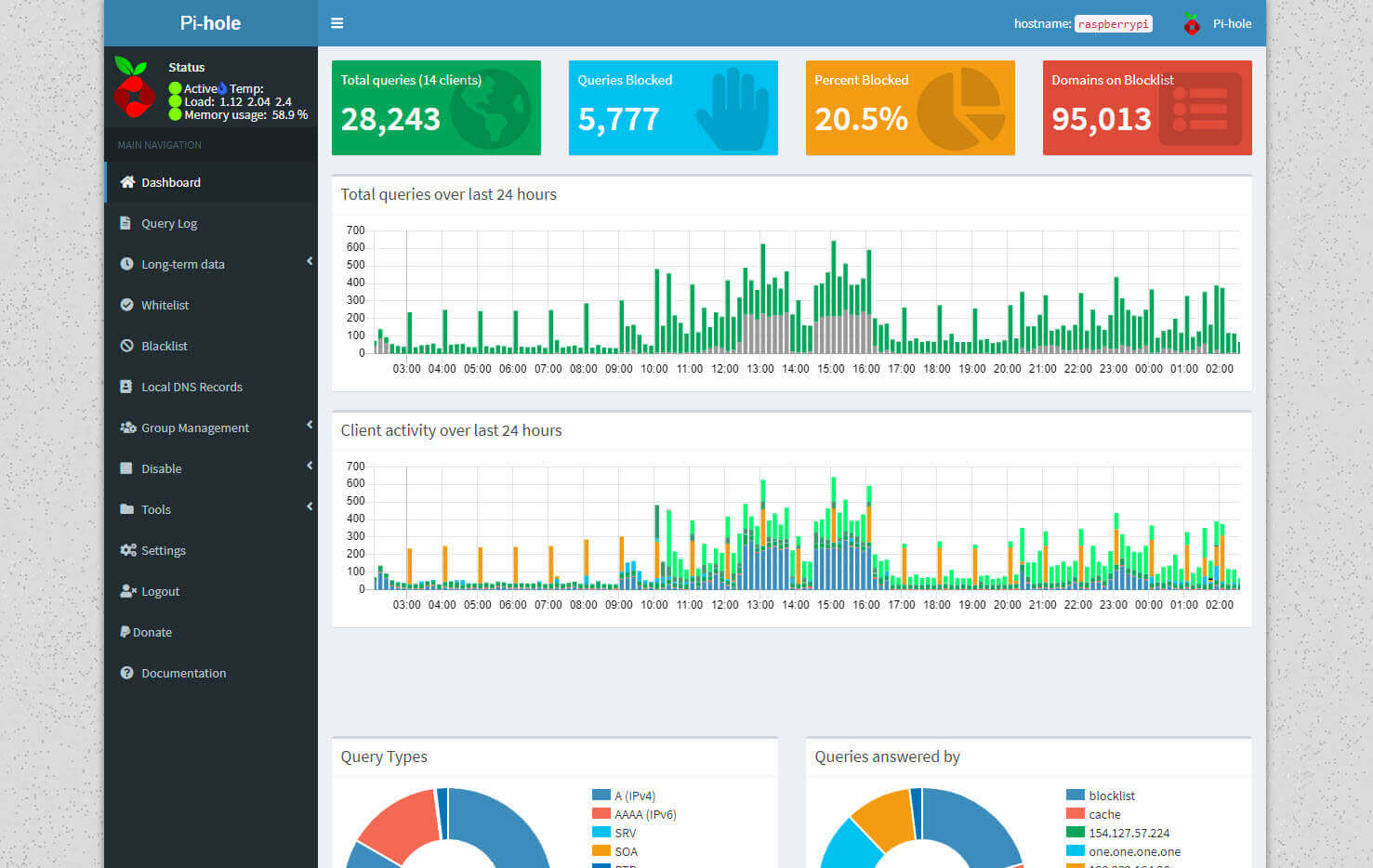Viewport: 1373px width, 868px height.
Task: Click the Dashboard home icon
Action: click(127, 182)
